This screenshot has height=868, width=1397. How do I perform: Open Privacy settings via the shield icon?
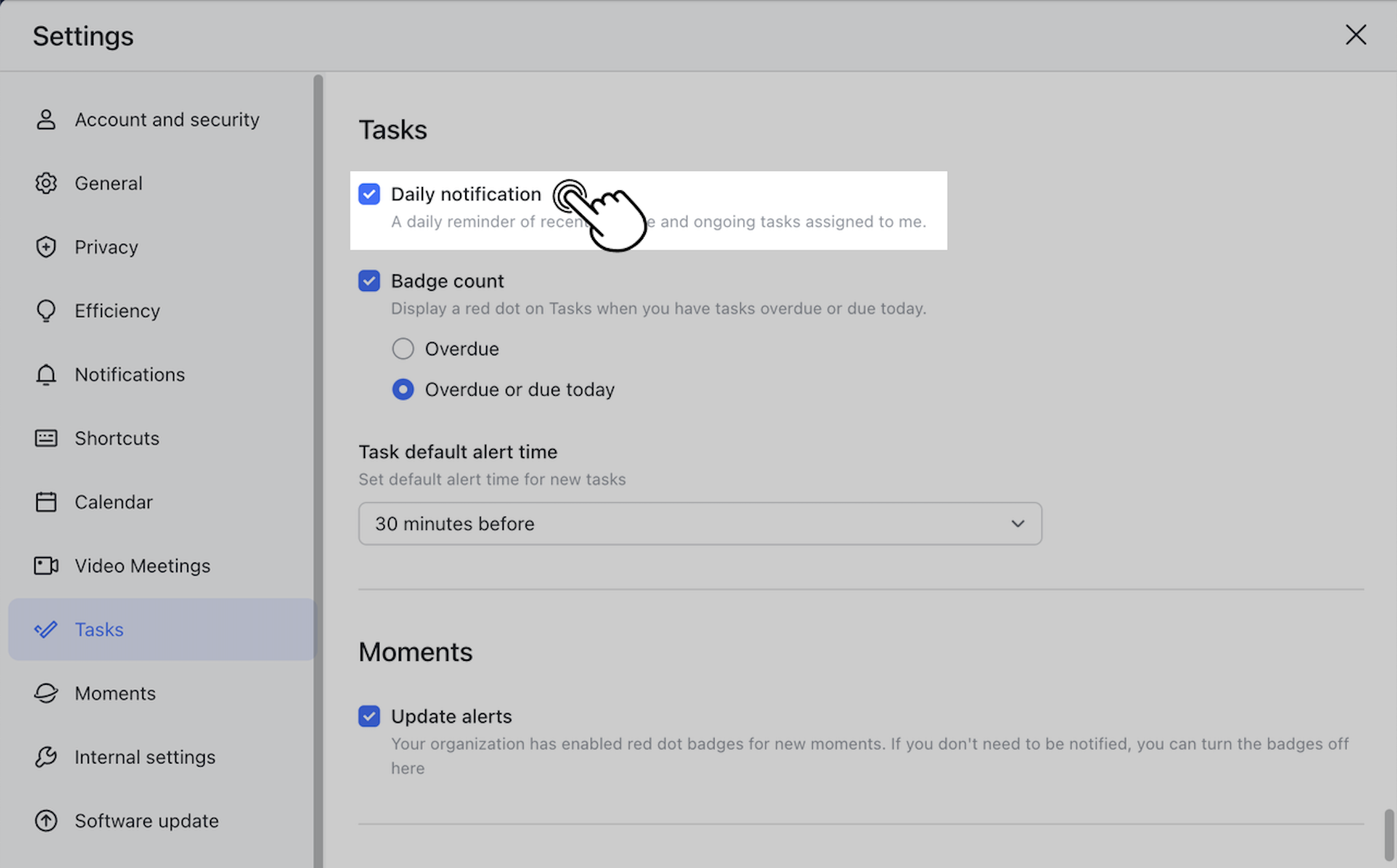click(x=45, y=247)
